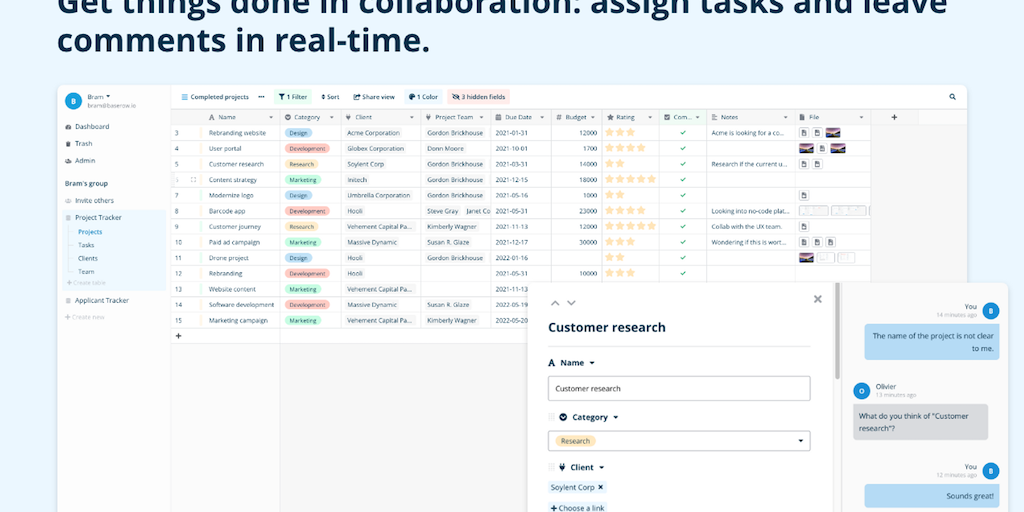Expand Bram account menu
Image resolution: width=1024 pixels, height=512 pixels.
coord(107,95)
